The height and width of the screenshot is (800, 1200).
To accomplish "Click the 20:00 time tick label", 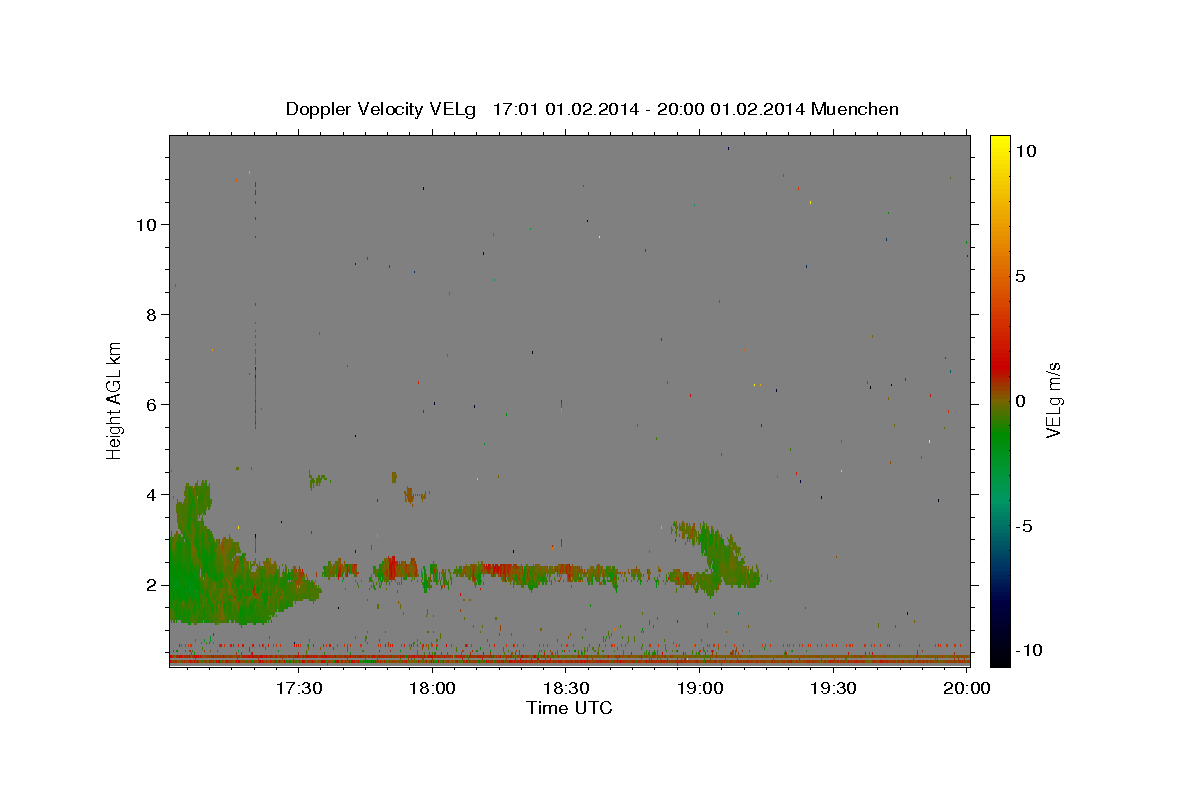I will pos(967,689).
